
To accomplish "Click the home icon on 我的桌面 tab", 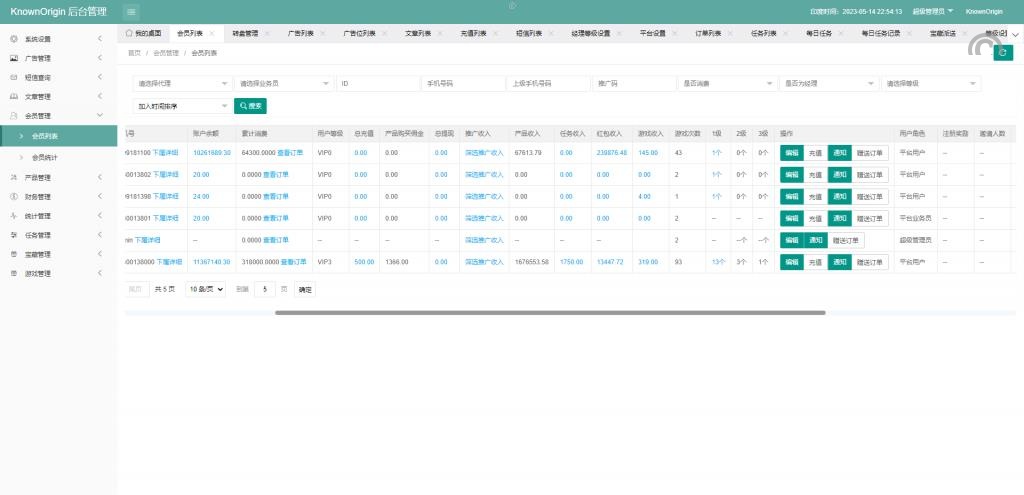I will (x=128, y=33).
